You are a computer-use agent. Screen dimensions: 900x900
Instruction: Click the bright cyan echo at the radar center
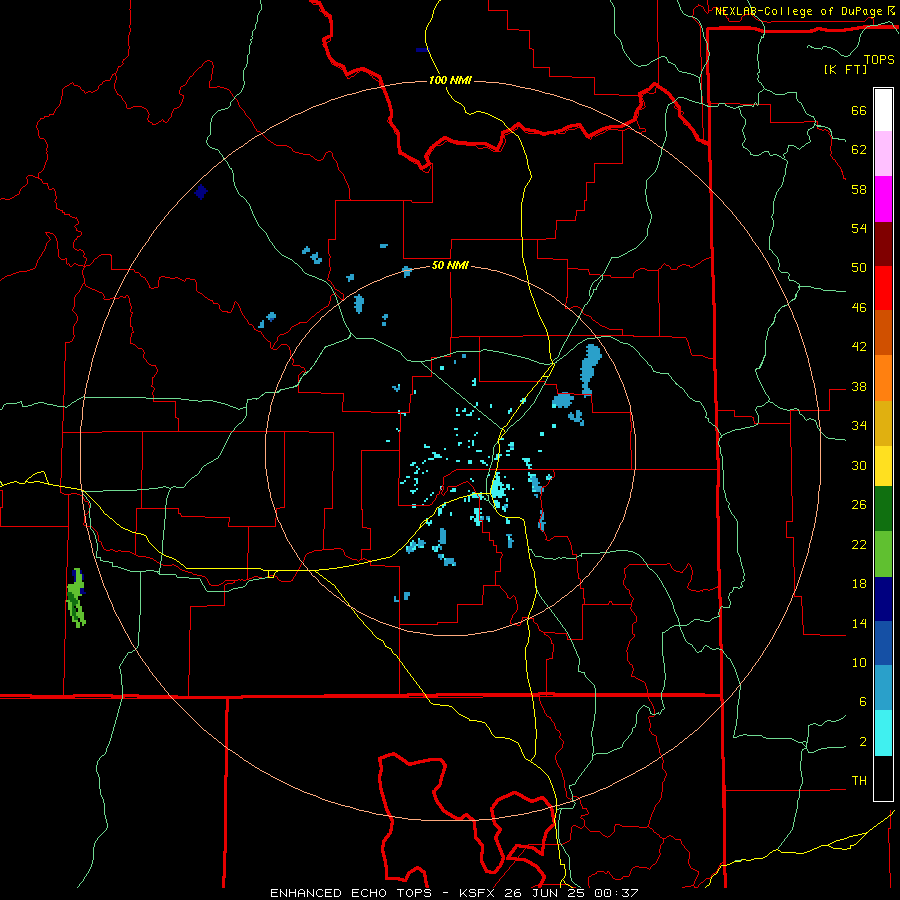498,488
